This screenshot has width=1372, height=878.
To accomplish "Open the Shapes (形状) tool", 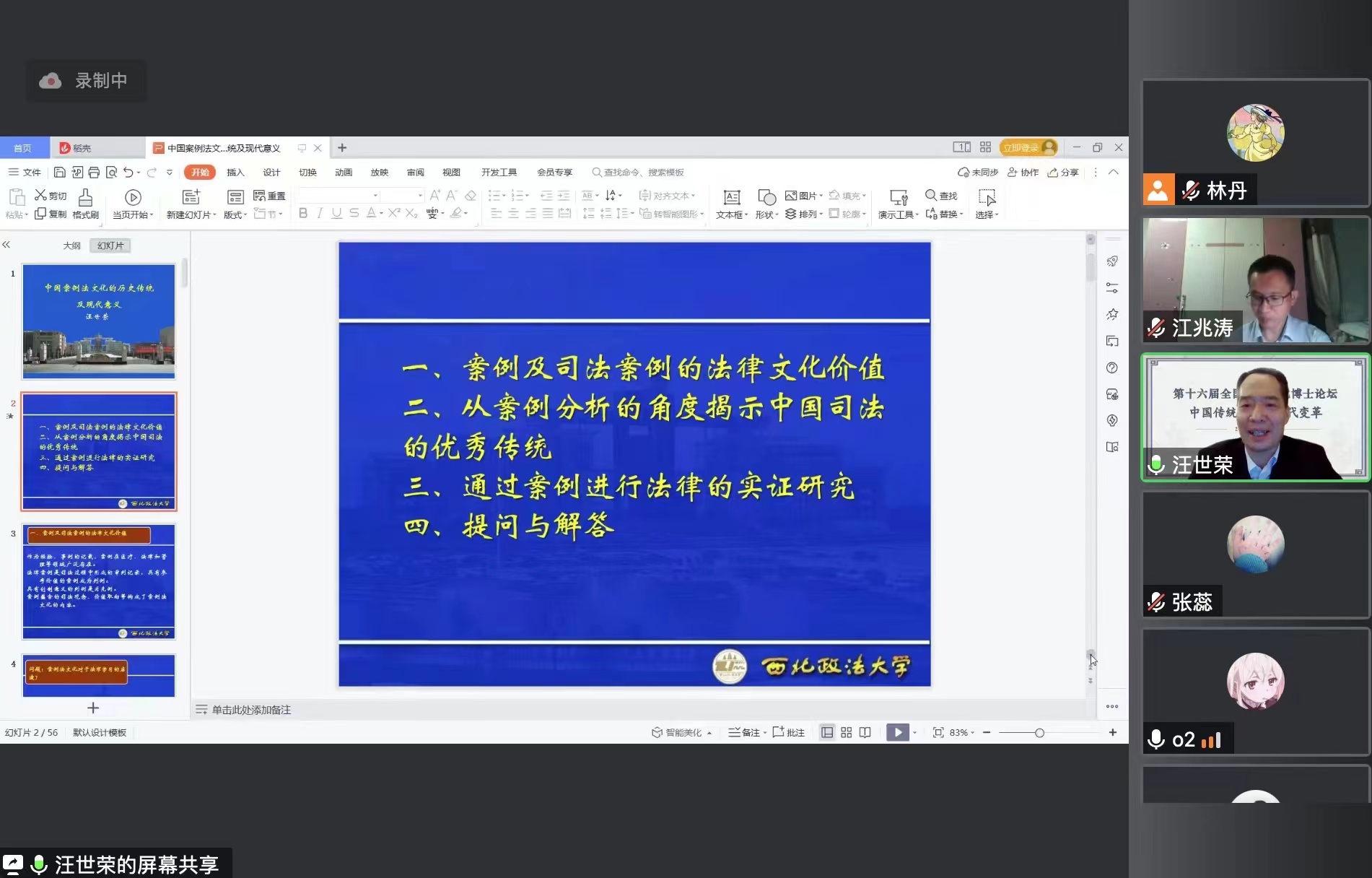I will (x=766, y=197).
